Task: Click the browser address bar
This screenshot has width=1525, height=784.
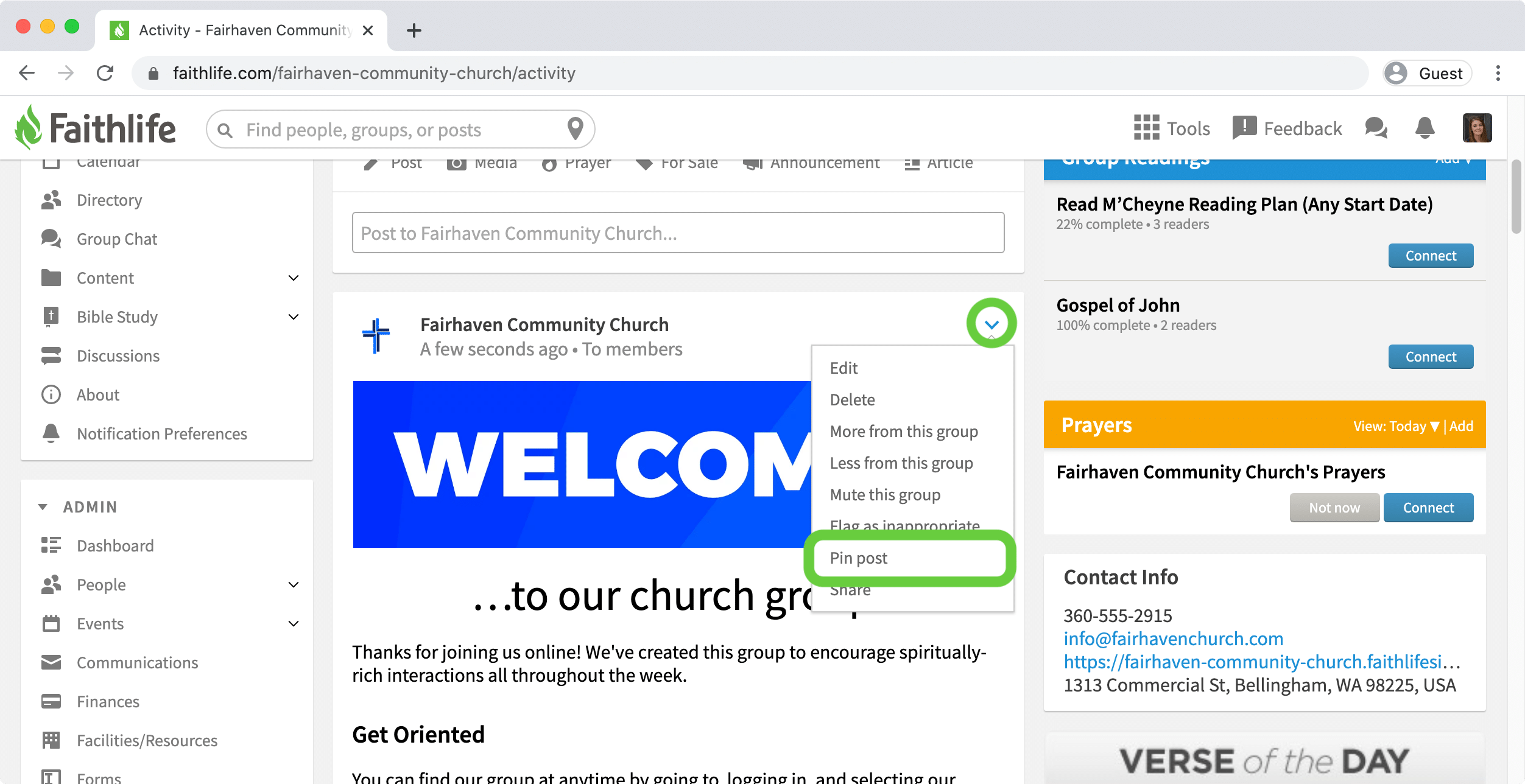Action: 750,73
